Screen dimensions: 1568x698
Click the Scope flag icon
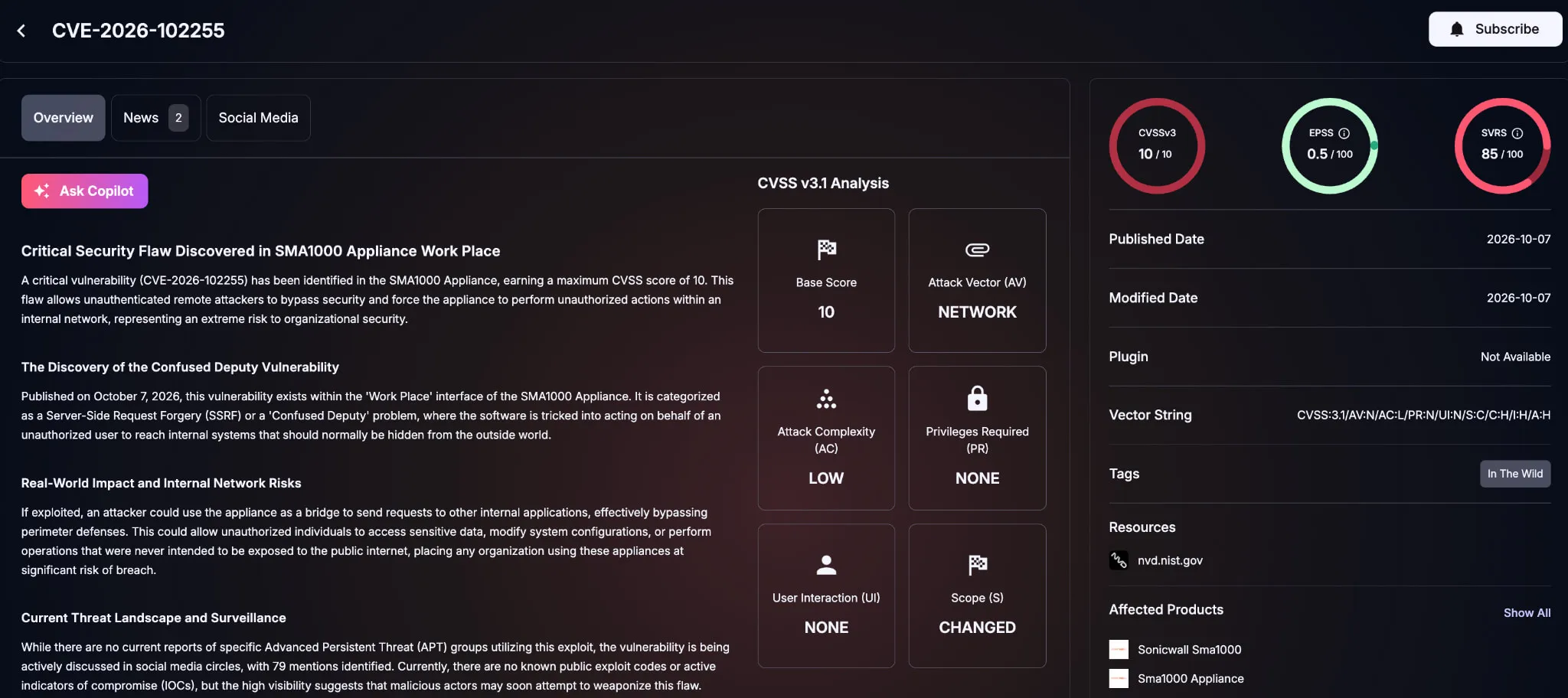(x=977, y=565)
